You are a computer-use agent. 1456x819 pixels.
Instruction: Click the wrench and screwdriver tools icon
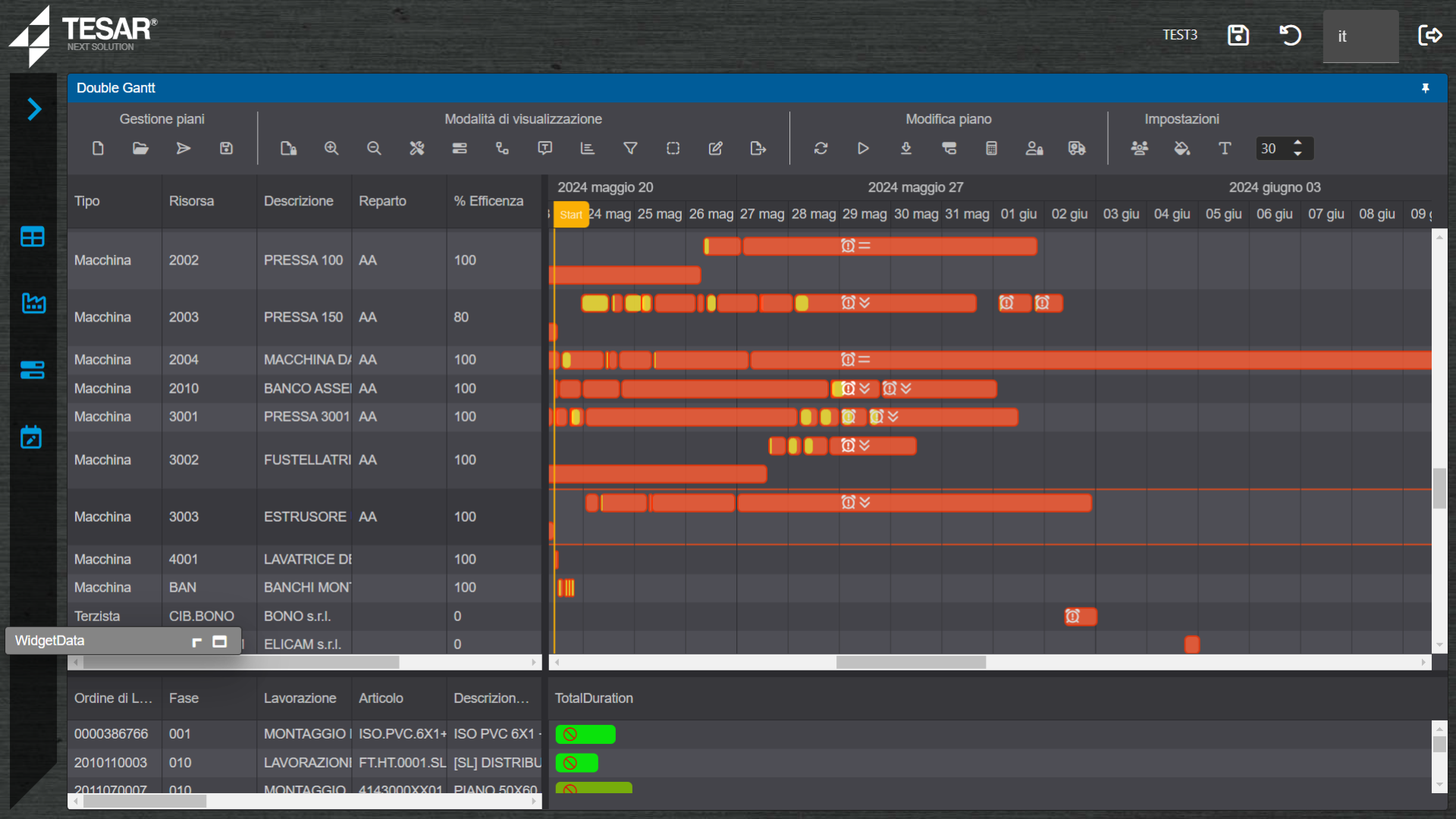[416, 149]
